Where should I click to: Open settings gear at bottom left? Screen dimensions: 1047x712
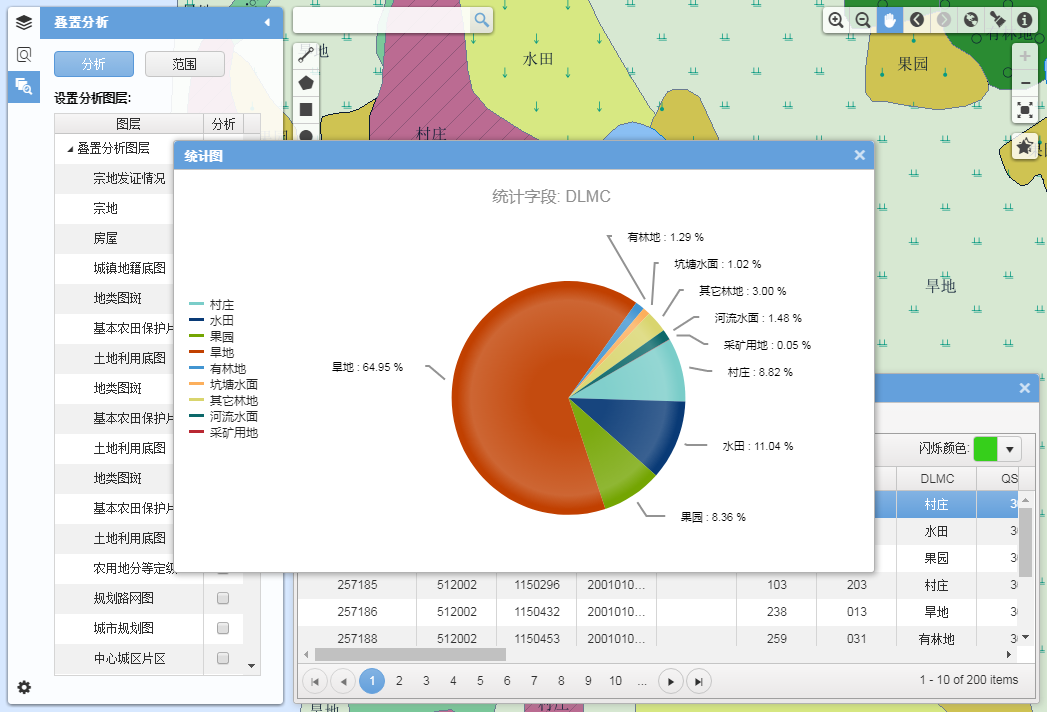pyautogui.click(x=24, y=687)
